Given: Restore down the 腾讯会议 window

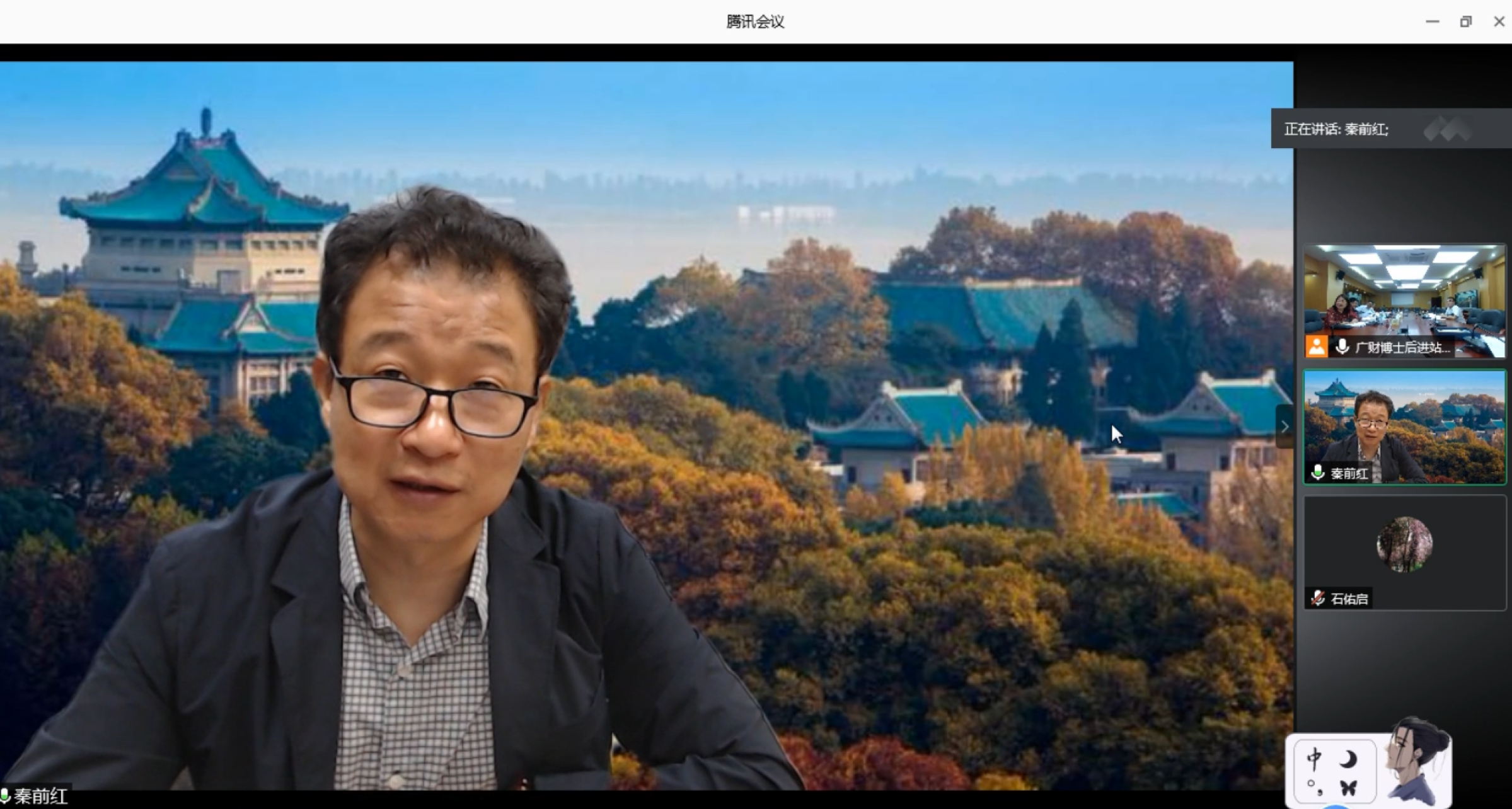Looking at the screenshot, I should pyautogui.click(x=1465, y=21).
